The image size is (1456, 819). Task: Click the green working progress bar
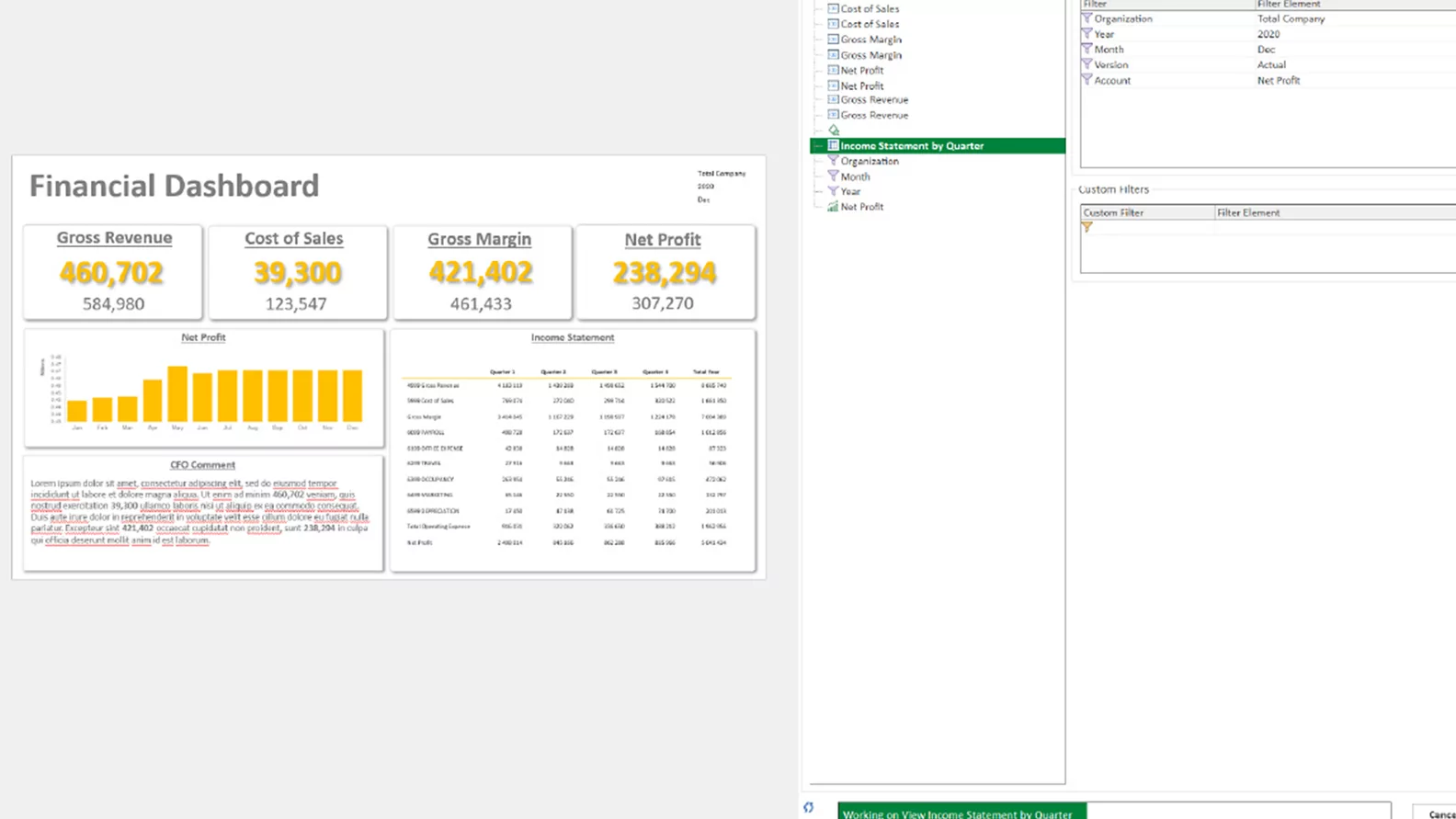point(961,813)
